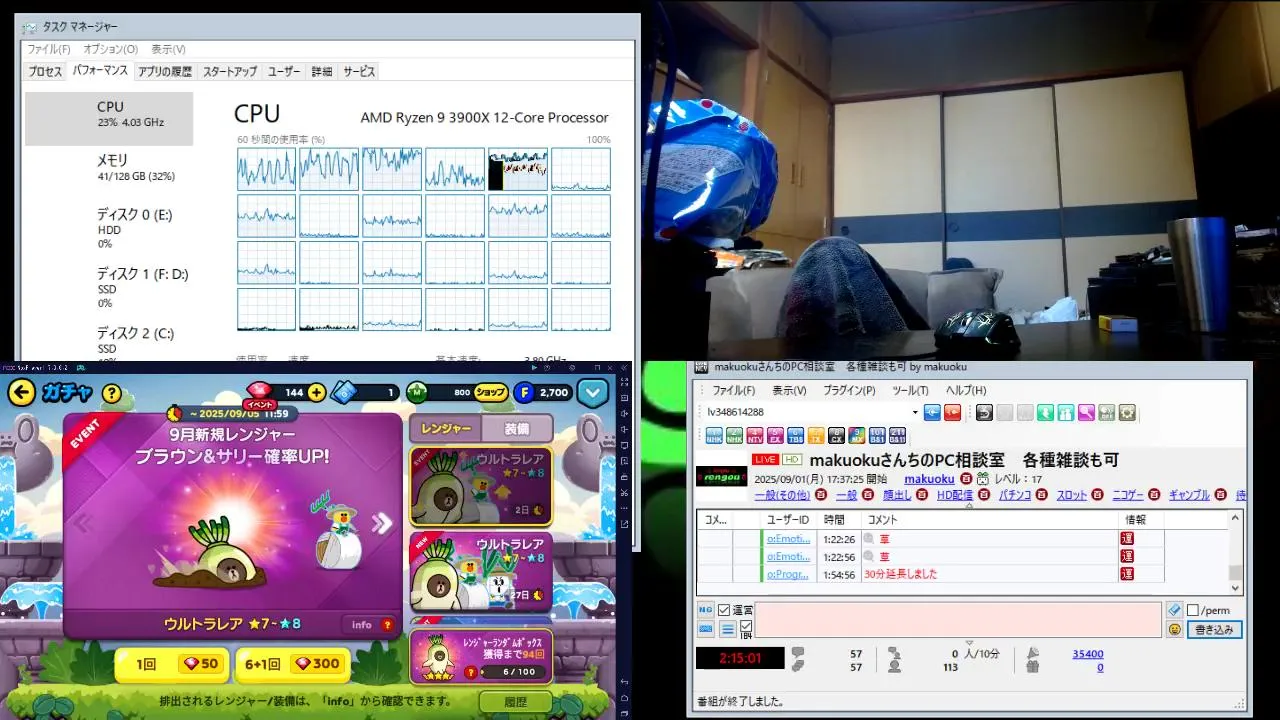Click the 35400 points link
The width and height of the screenshot is (1280, 720).
[x=1087, y=654]
